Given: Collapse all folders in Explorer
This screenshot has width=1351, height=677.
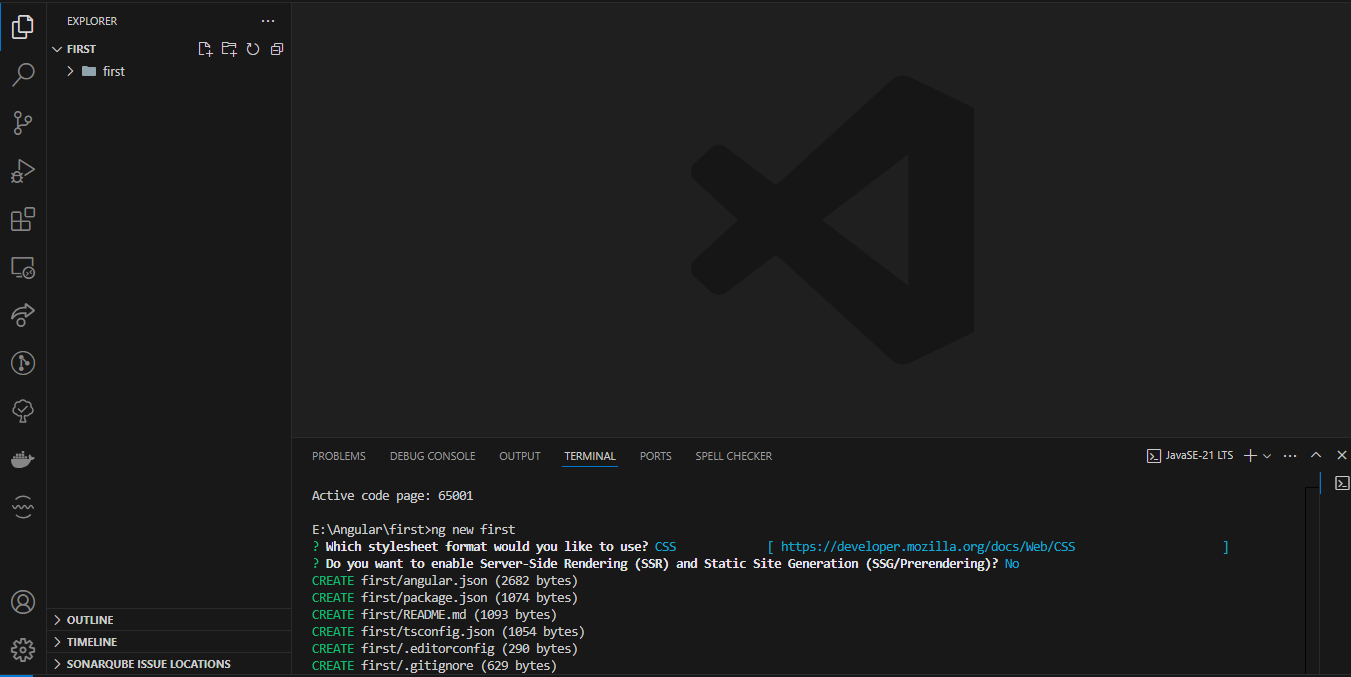Looking at the screenshot, I should [x=277, y=49].
